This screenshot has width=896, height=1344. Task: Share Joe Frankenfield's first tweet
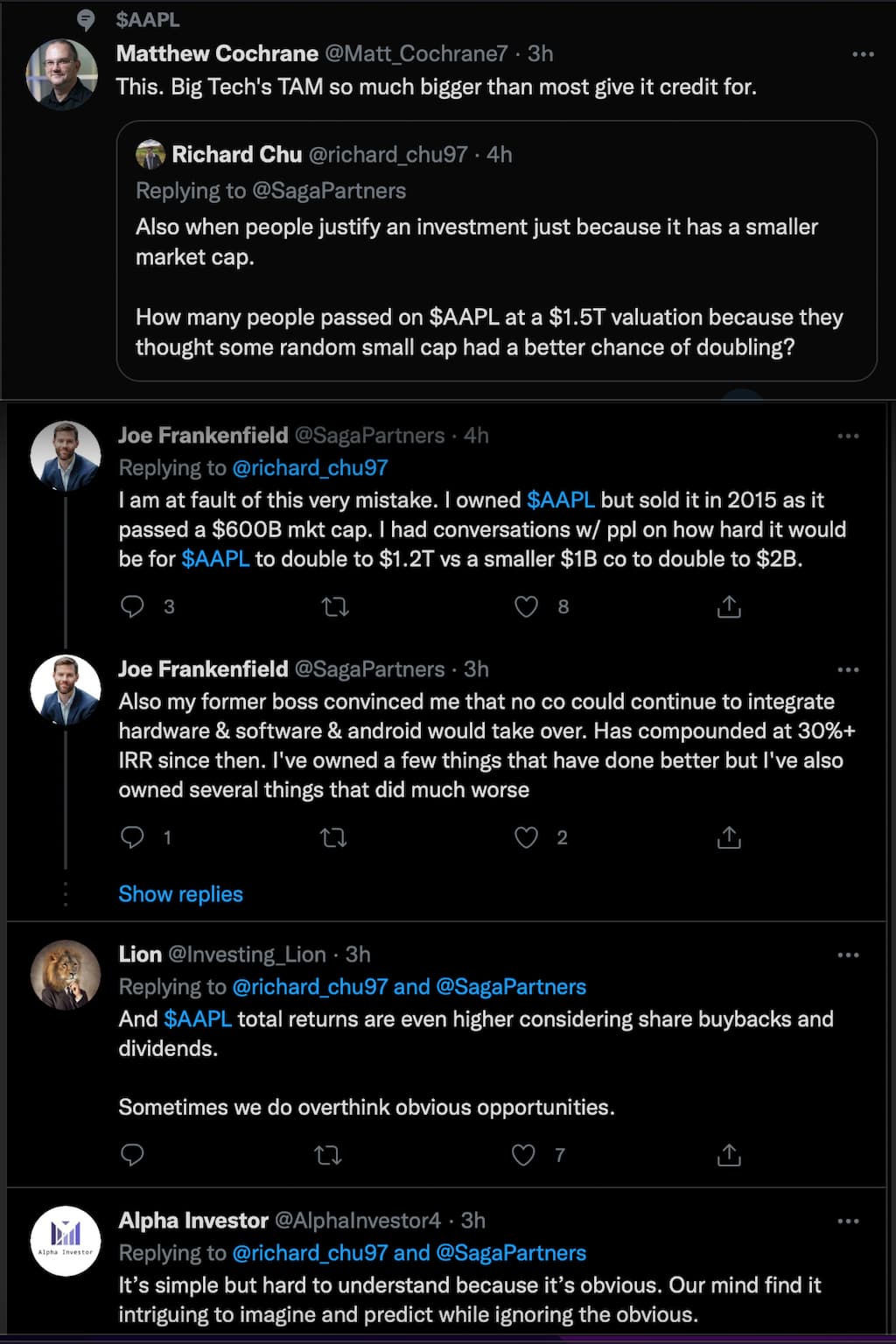[729, 606]
